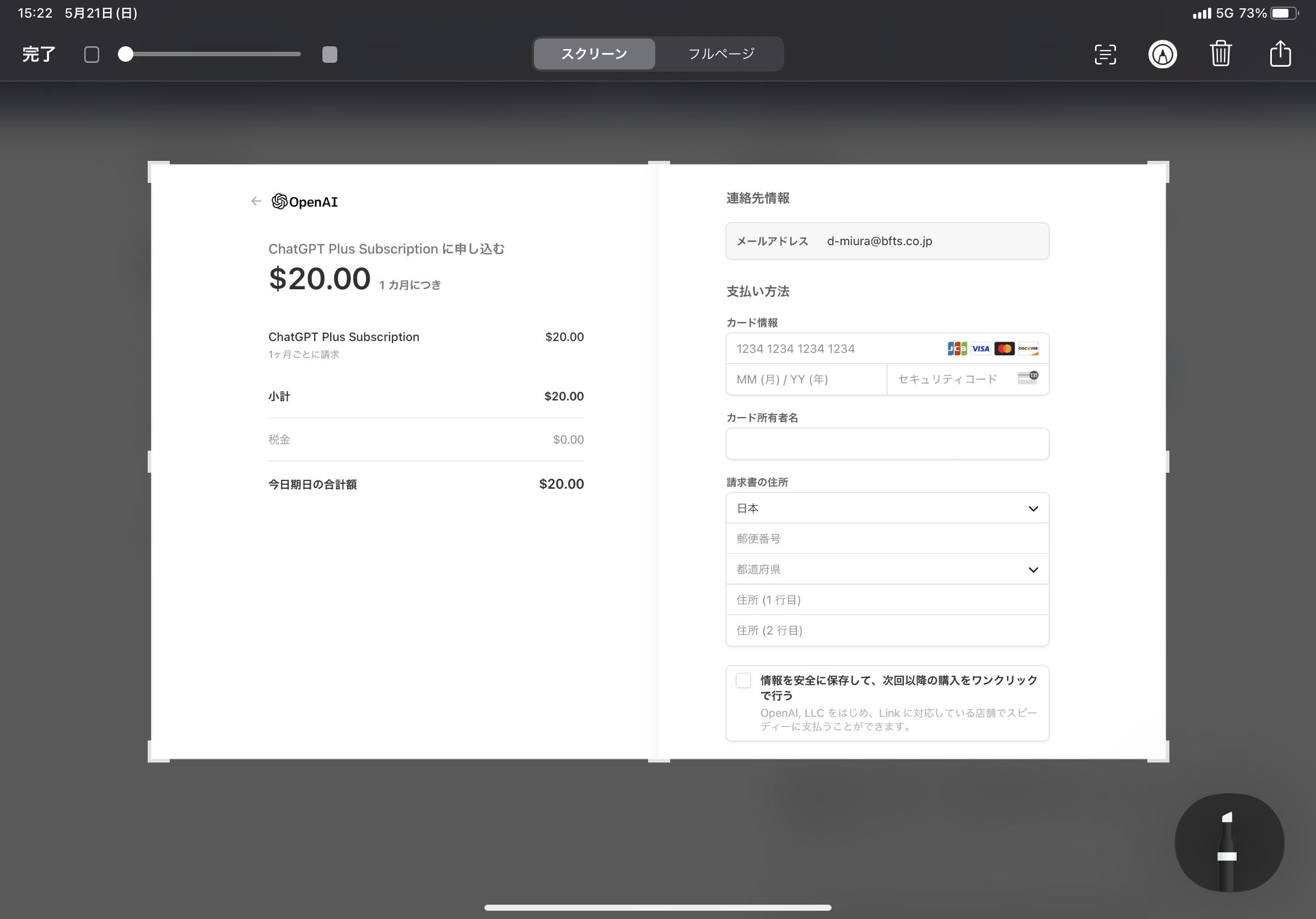Tap the 今日期日の合計額 label
1316x919 pixels.
312,485
